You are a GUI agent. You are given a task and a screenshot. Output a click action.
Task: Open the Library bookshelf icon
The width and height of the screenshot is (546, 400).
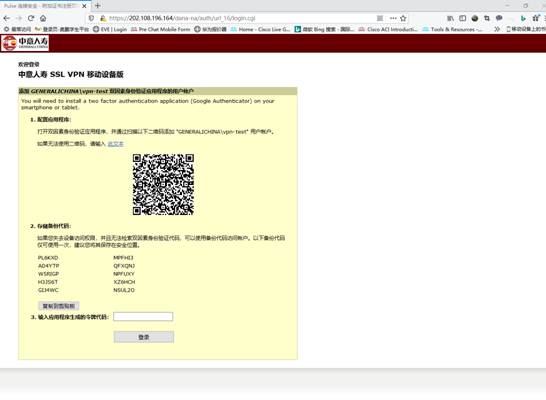[x=450, y=18]
